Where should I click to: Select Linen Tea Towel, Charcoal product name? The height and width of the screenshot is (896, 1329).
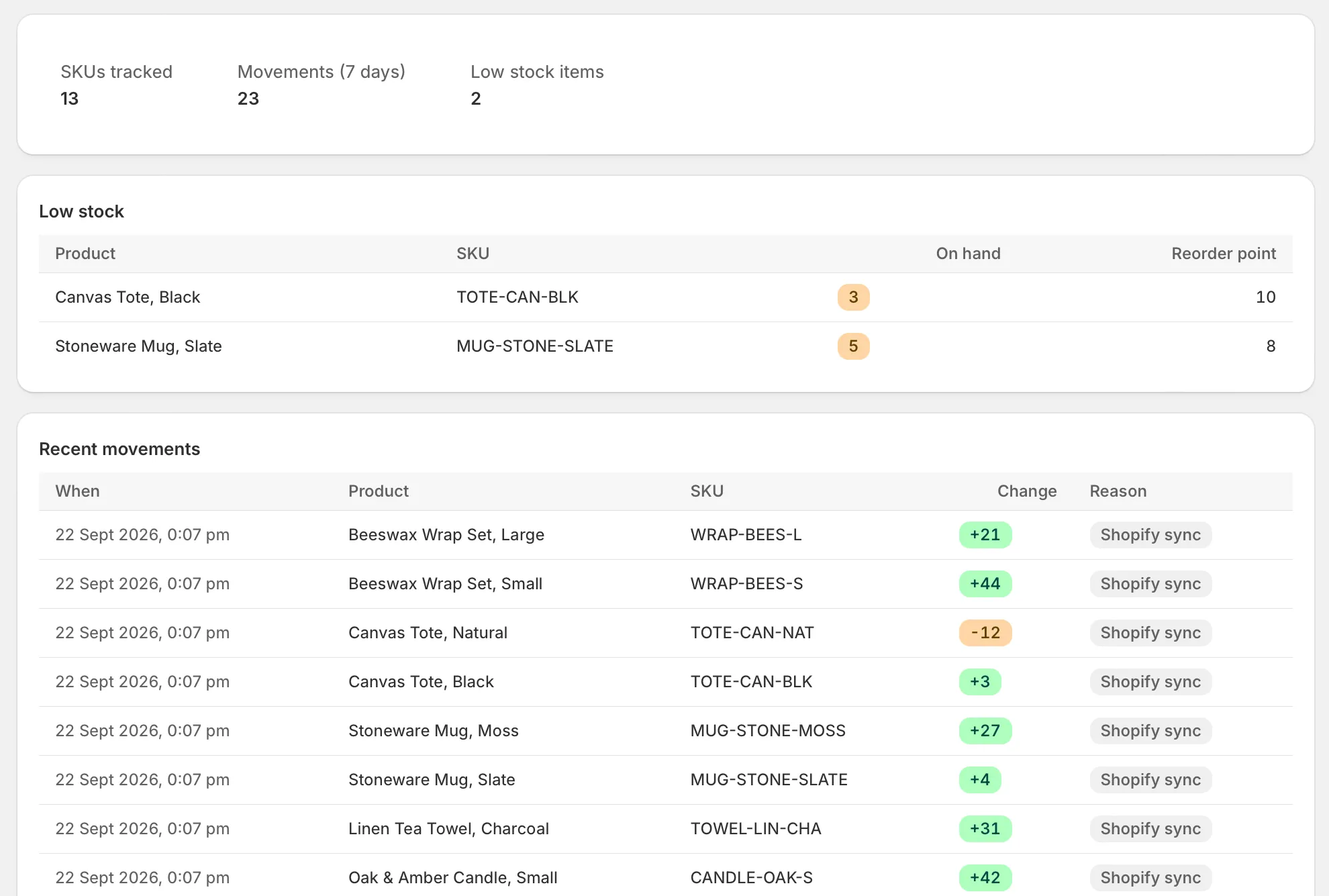click(448, 829)
